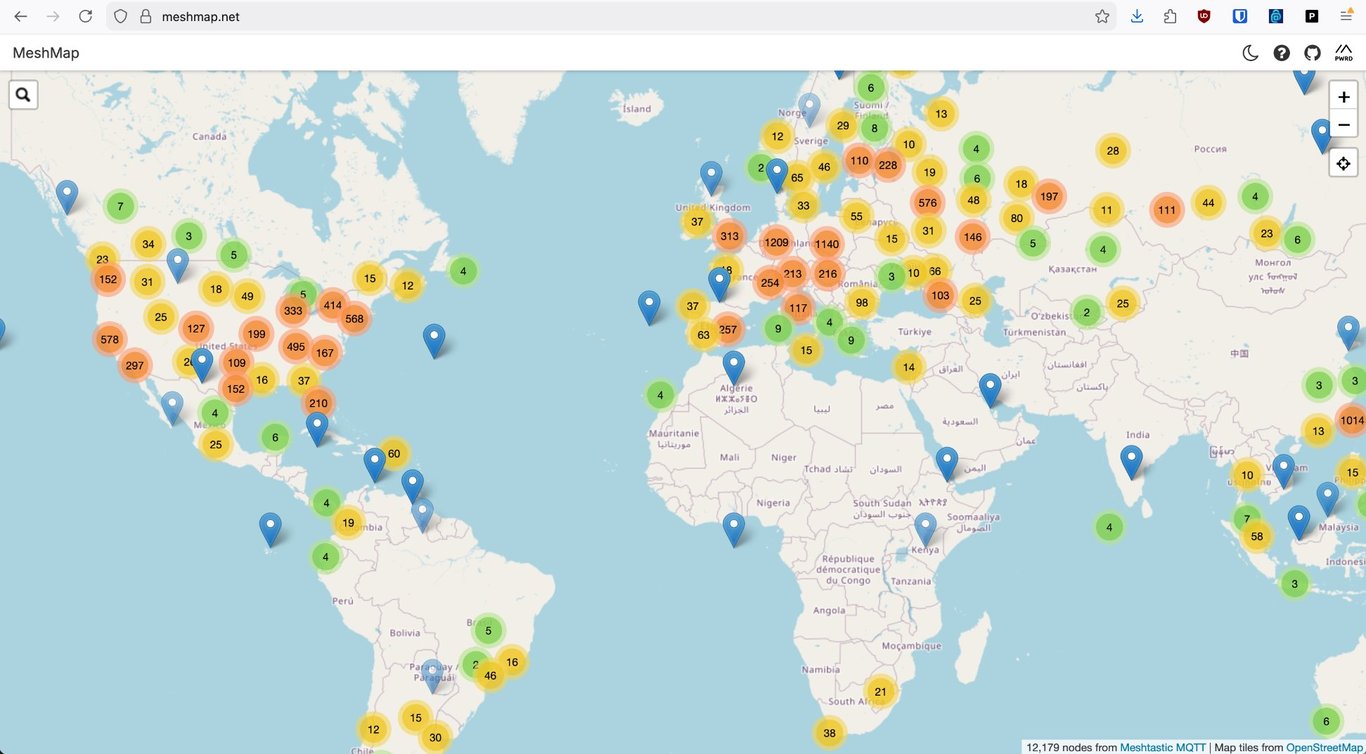The width and height of the screenshot is (1366, 754).
Task: Open the map search magnifier button
Action: [x=23, y=95]
